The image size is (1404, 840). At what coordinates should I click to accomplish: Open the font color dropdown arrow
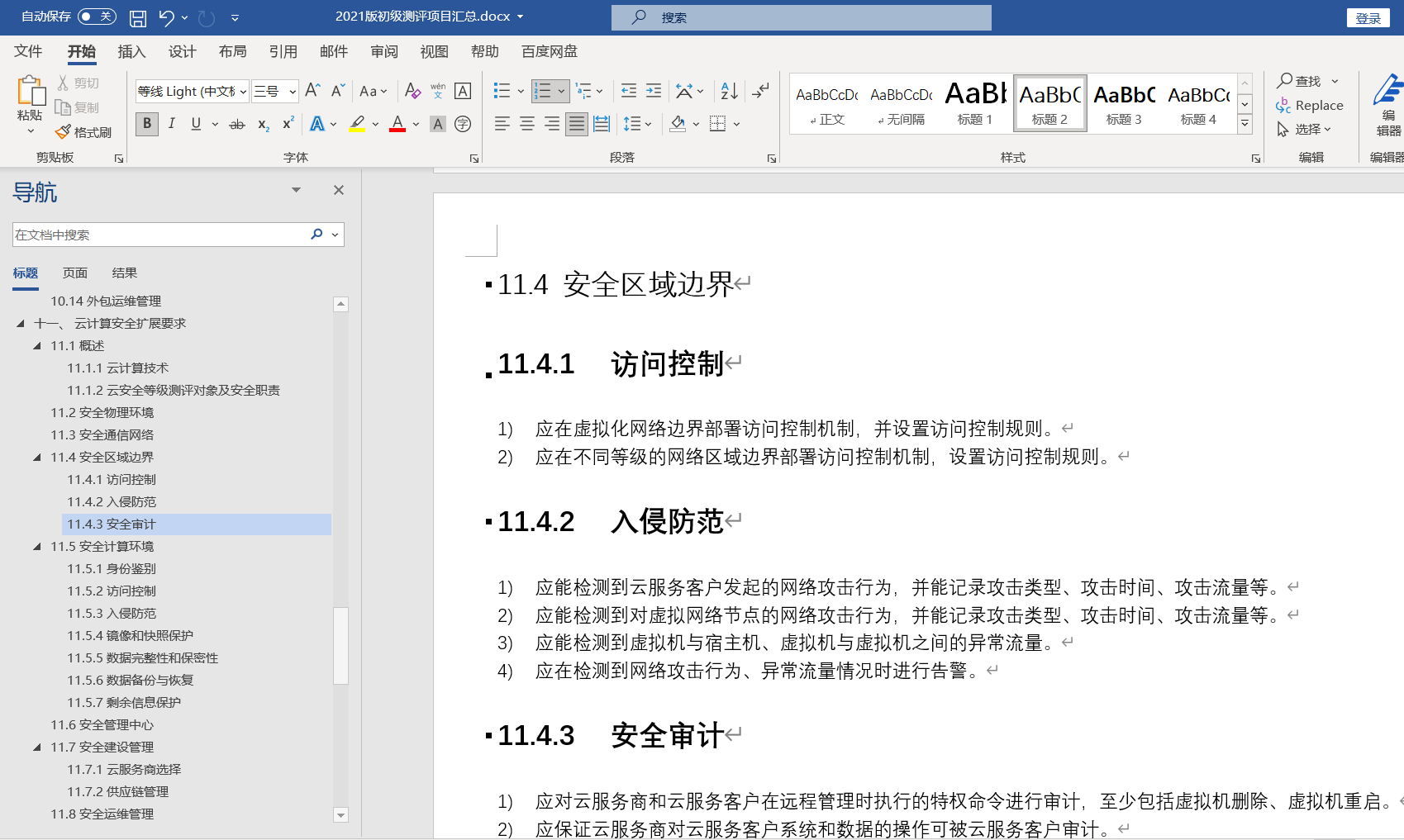coord(416,124)
